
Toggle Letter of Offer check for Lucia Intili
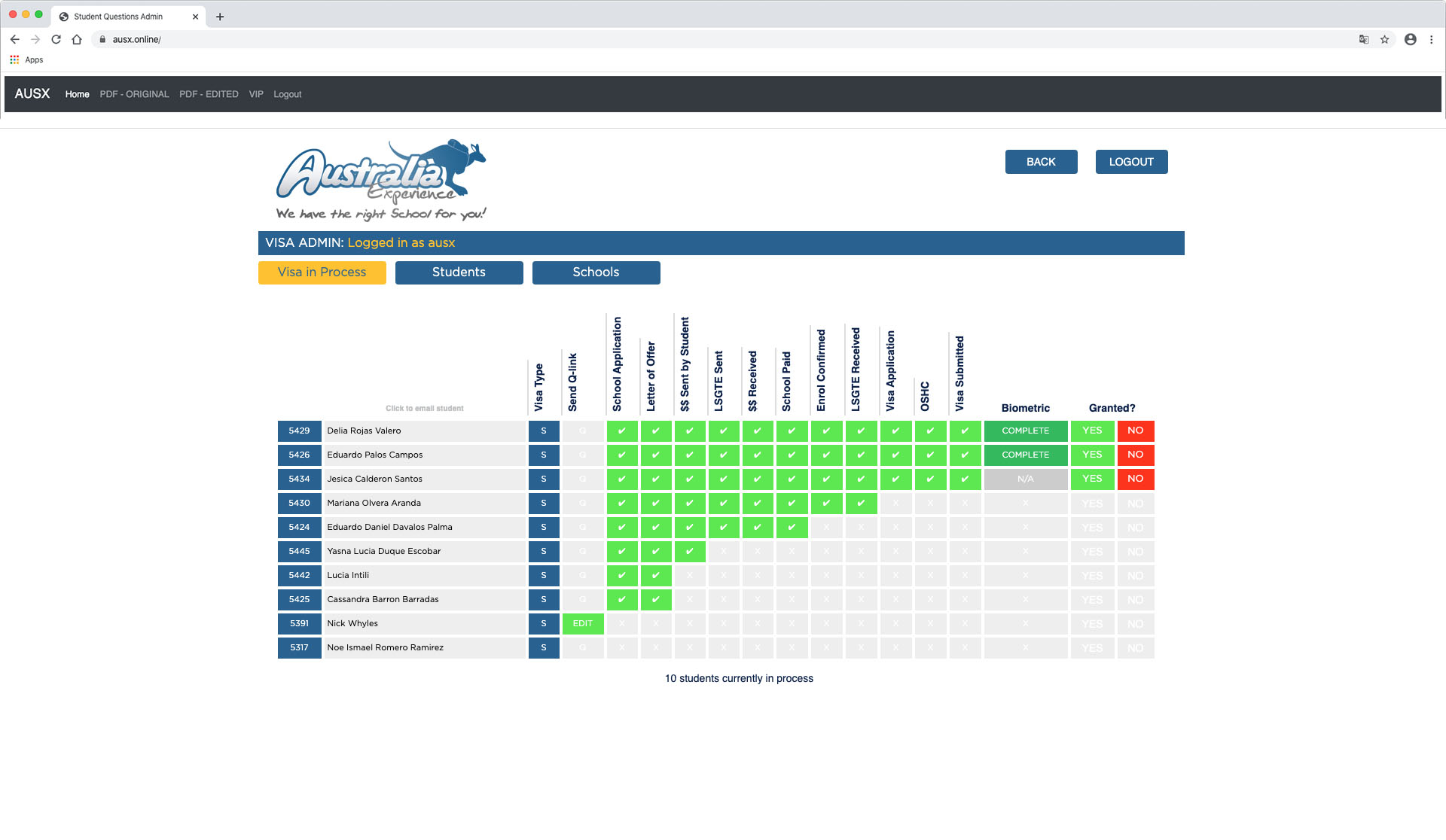[x=655, y=575]
